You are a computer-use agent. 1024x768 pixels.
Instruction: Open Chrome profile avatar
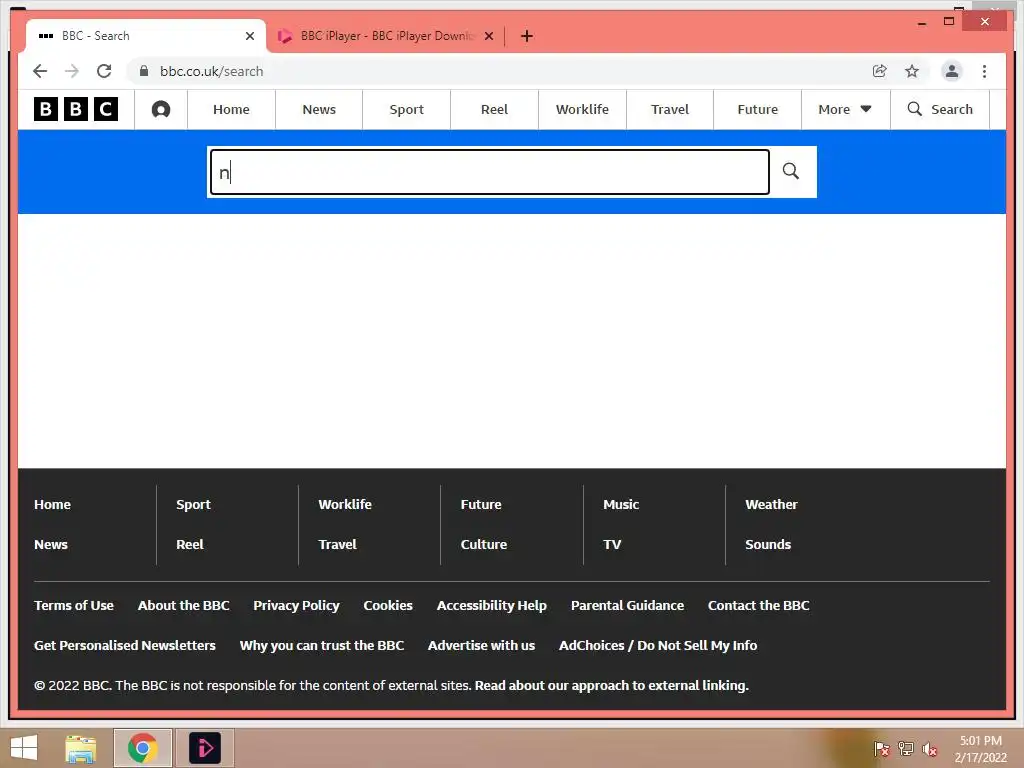coord(952,71)
